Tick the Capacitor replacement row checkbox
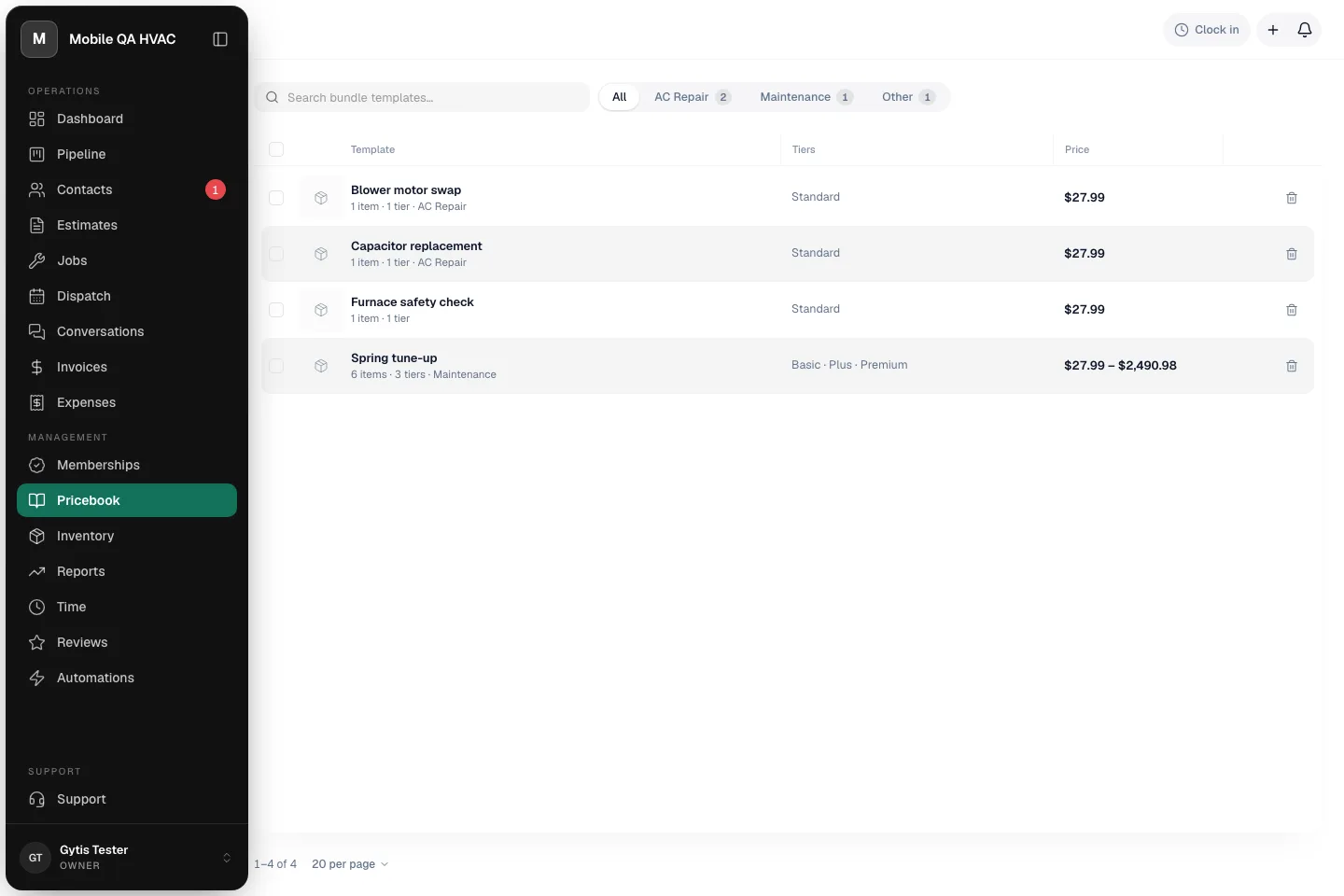The height and width of the screenshot is (896, 1344). click(x=276, y=254)
